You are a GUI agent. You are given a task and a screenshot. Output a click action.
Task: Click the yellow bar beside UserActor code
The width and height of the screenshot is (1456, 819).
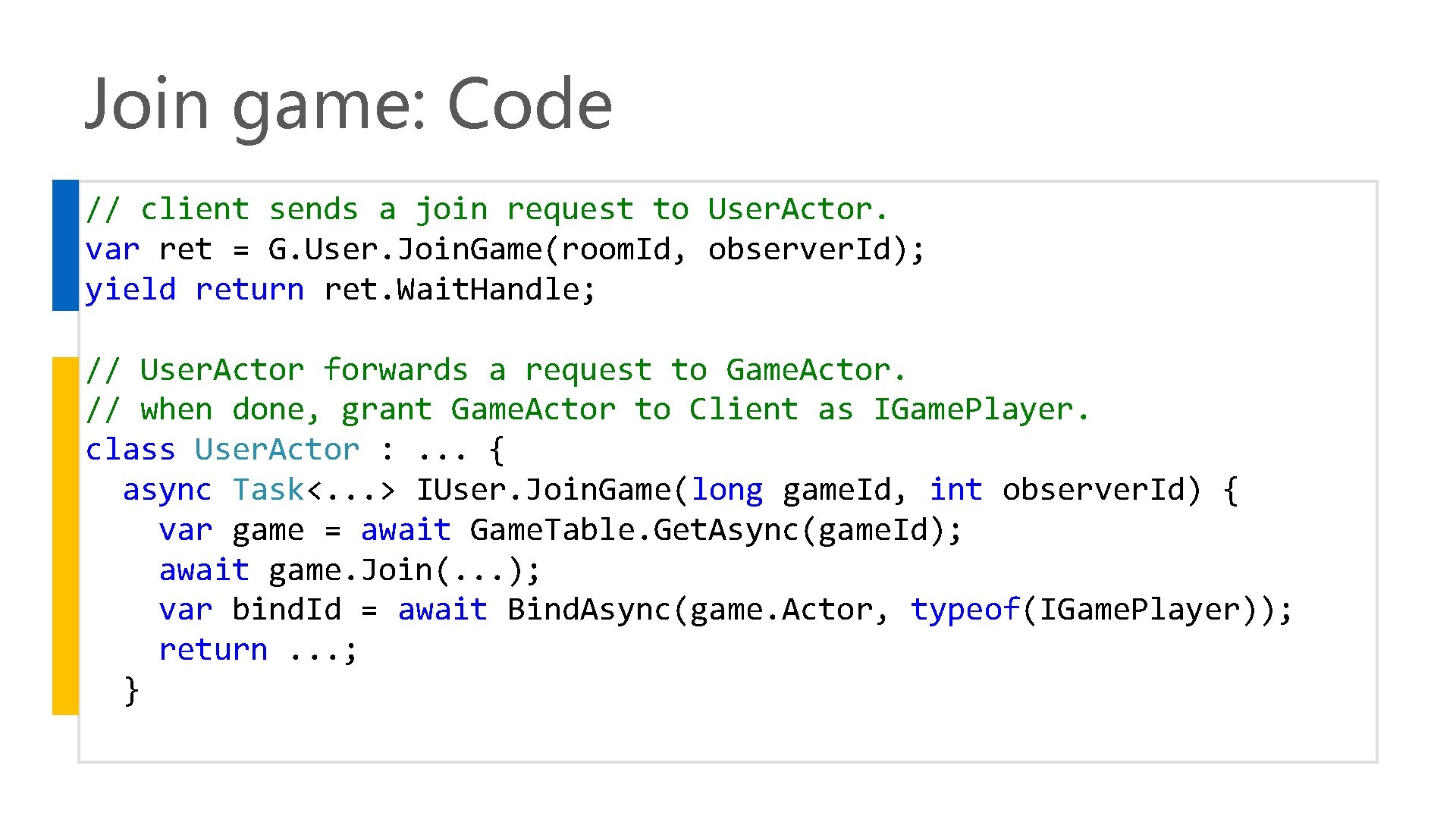point(65,535)
